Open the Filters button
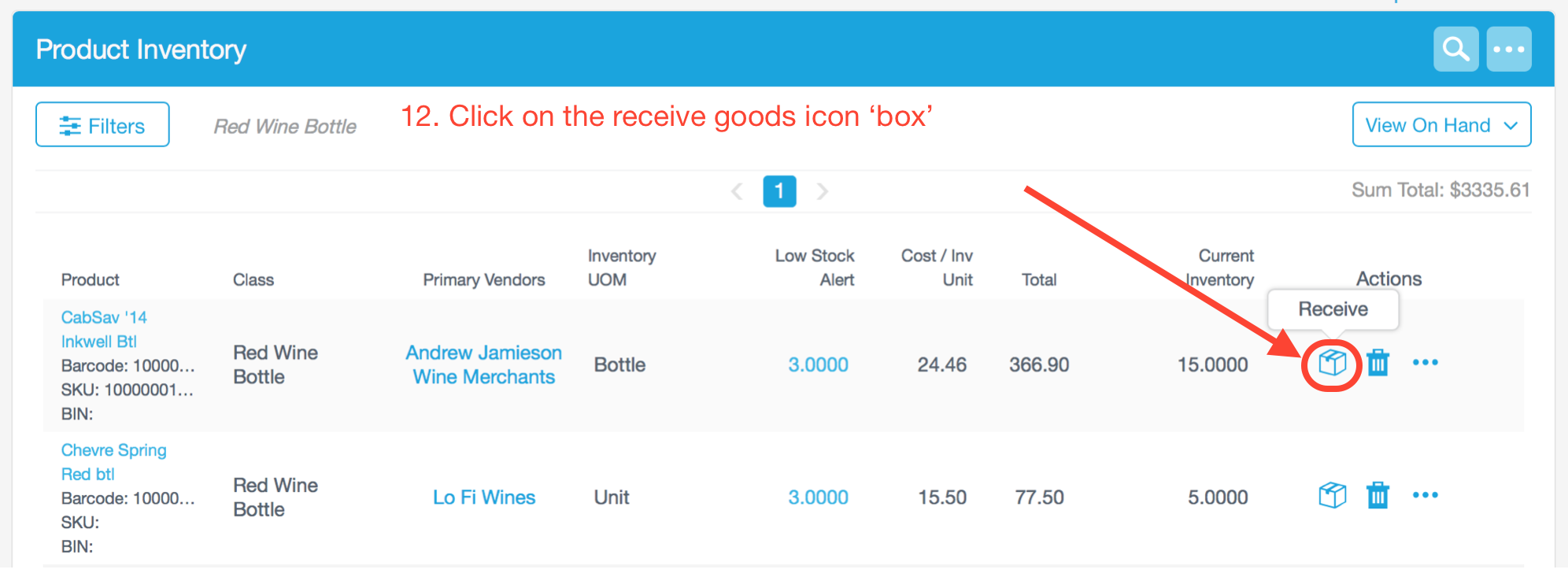 point(102,124)
